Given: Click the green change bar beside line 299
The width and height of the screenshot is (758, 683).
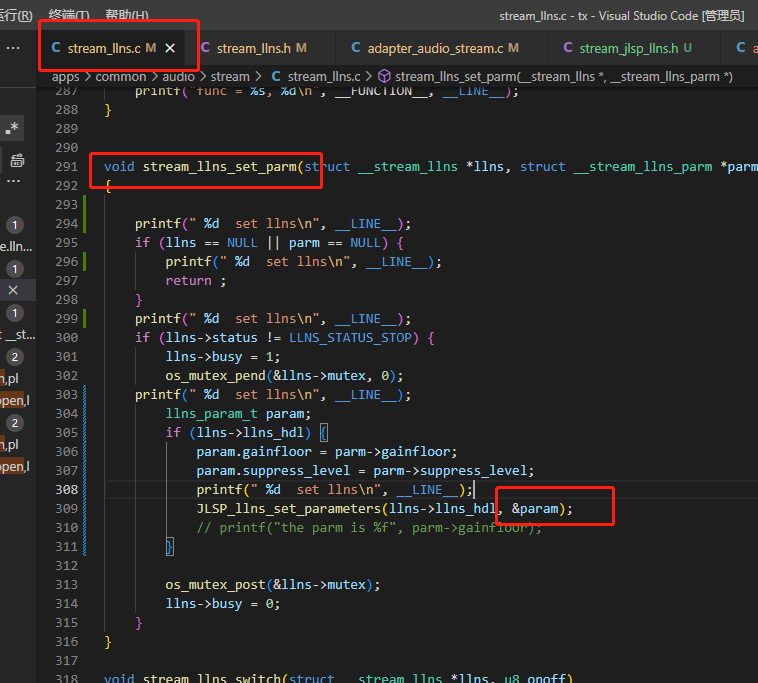Looking at the screenshot, I should click(85, 319).
